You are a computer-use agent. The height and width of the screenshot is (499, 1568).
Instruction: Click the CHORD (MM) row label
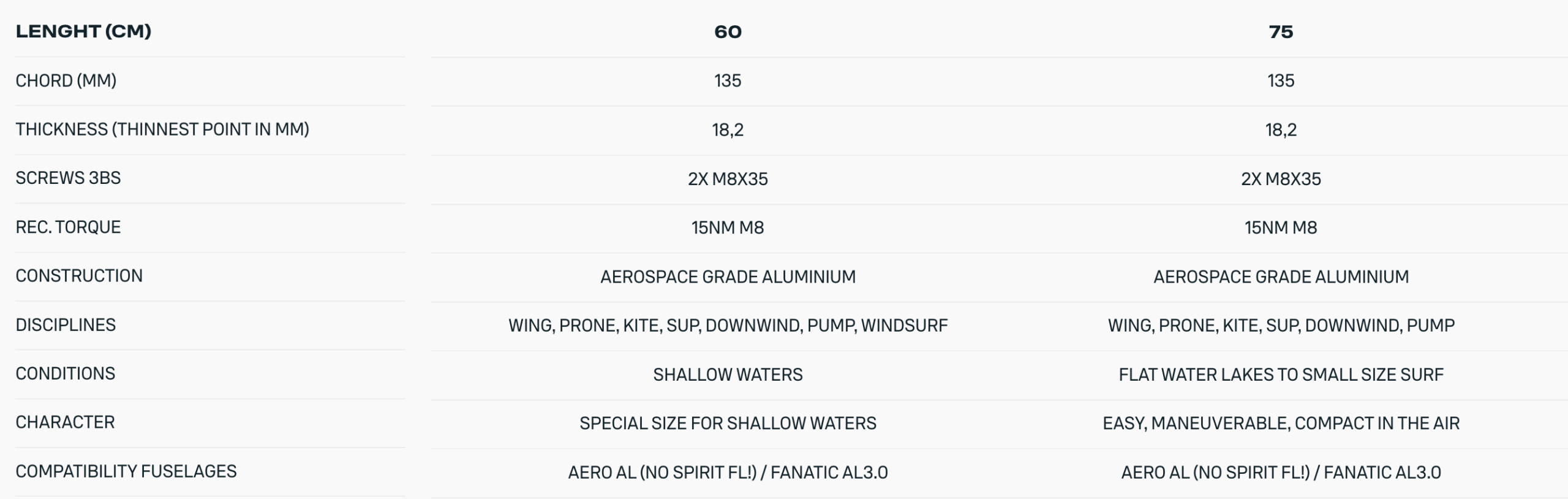[66, 80]
